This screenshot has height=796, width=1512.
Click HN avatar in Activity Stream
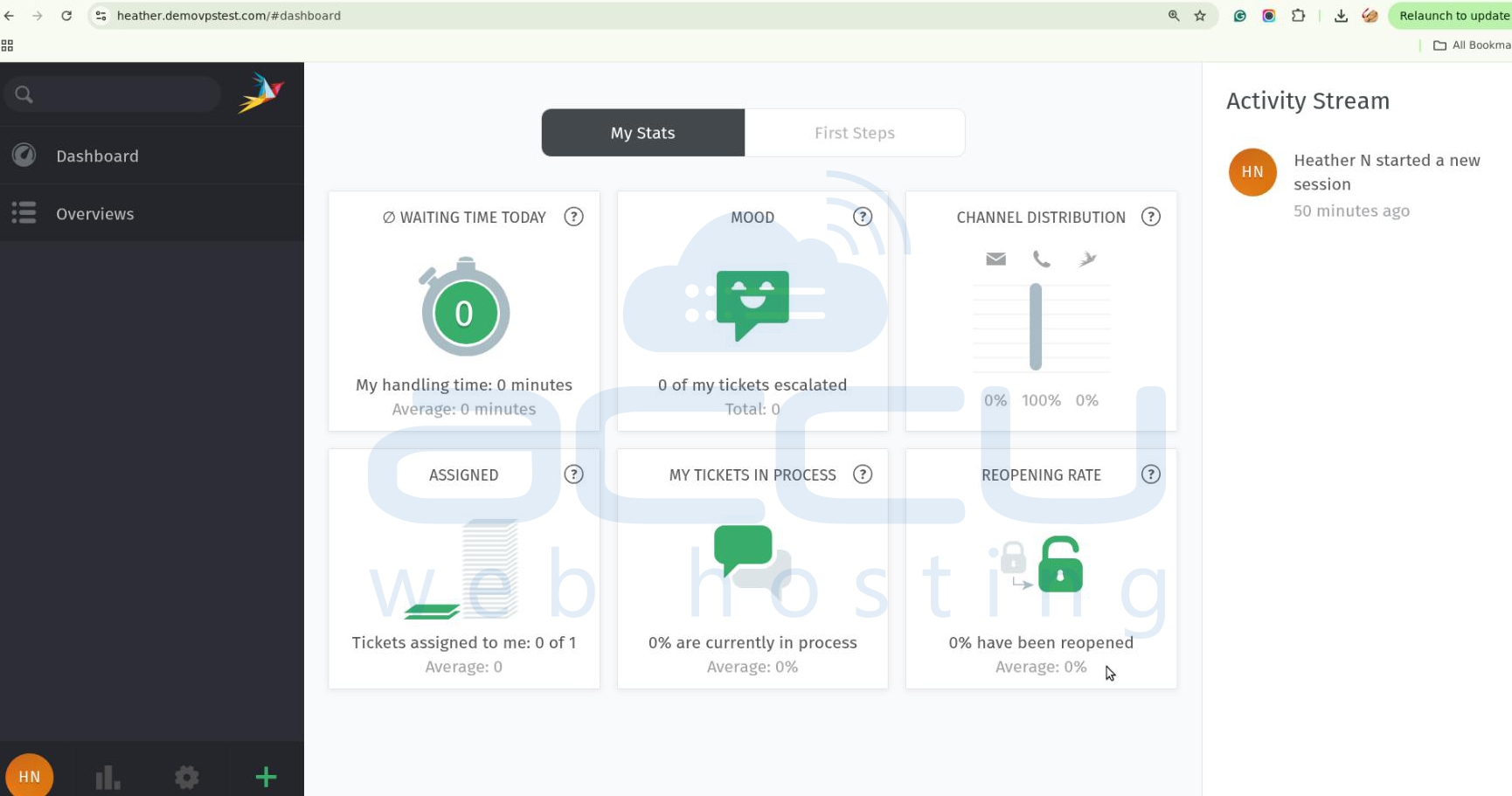click(1252, 172)
